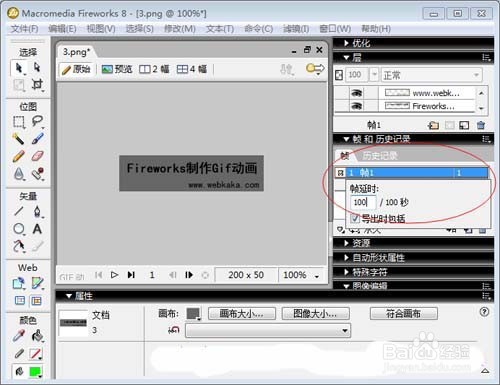
Task: Open the Filters menu
Action: 296,29
